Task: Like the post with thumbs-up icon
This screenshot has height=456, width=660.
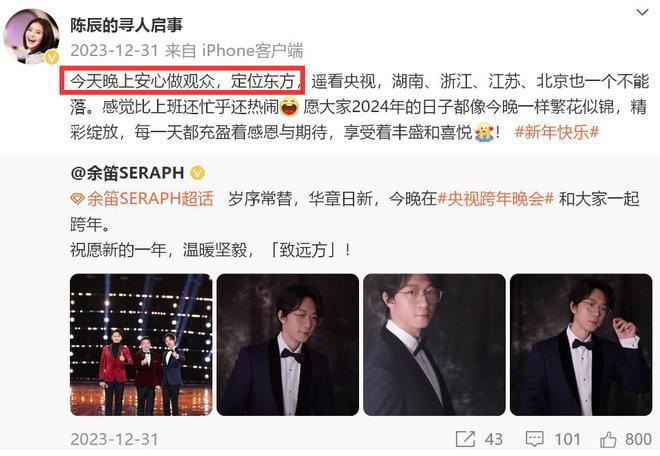Action: tap(608, 440)
